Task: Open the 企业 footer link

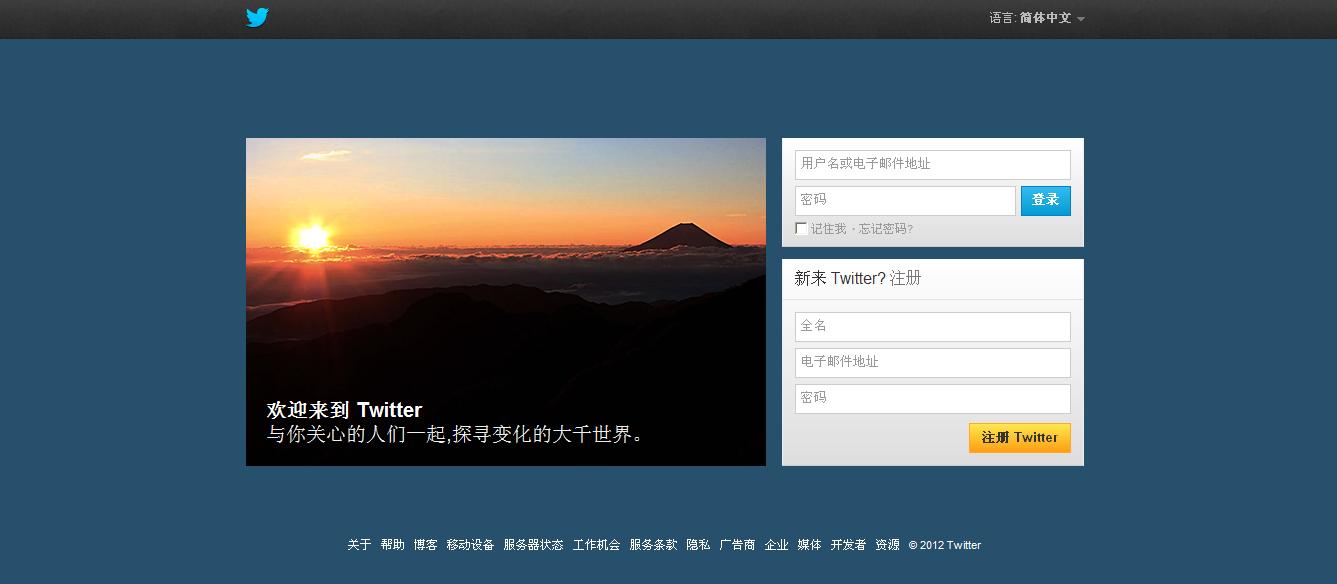Action: pos(776,545)
